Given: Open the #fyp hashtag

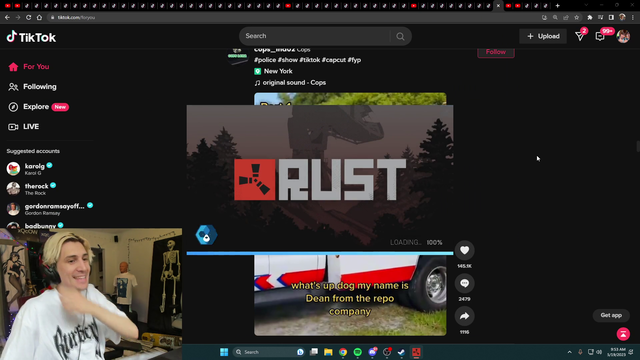Looking at the screenshot, I should pos(354,60).
